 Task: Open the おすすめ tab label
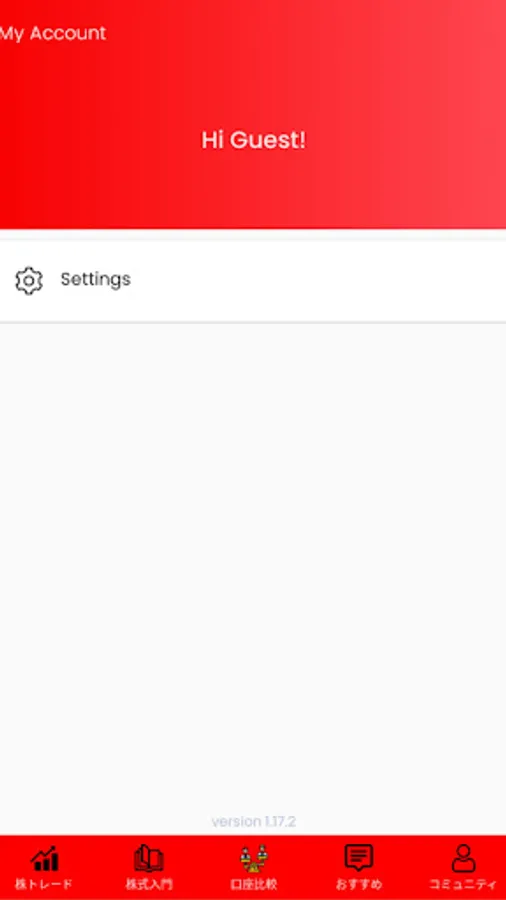[x=359, y=884]
